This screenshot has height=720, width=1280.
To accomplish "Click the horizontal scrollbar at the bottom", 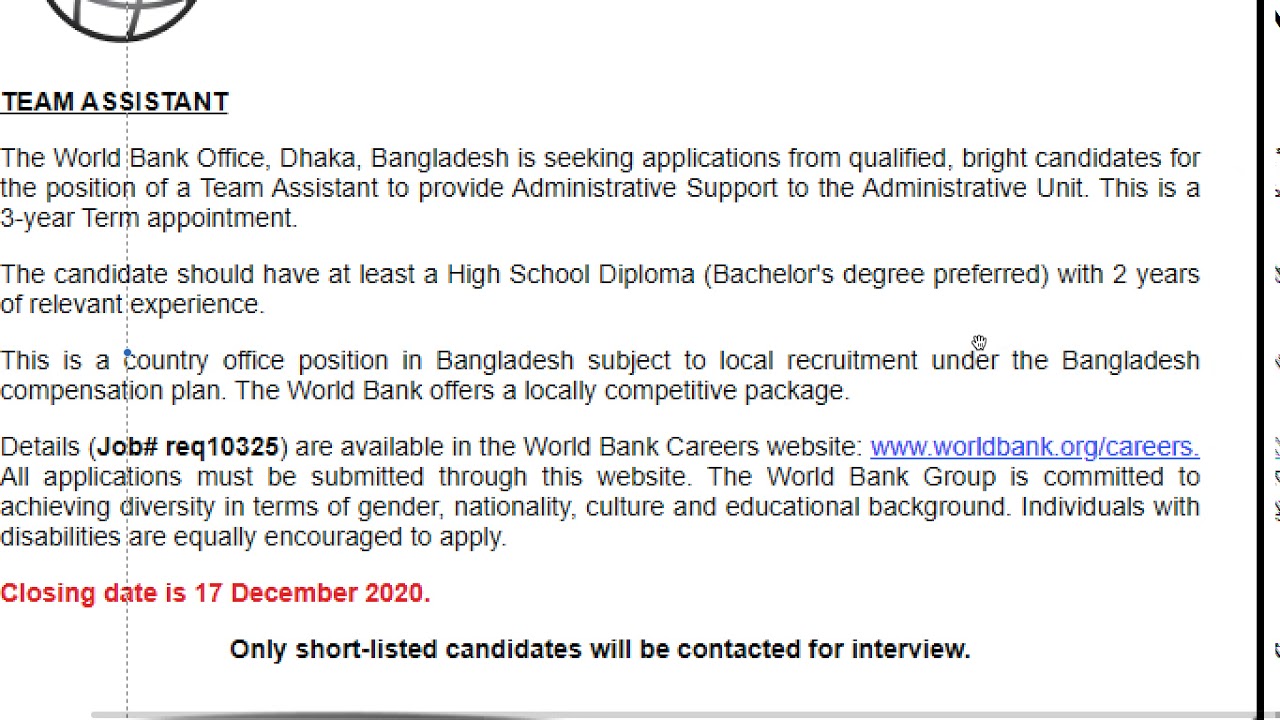I will click(320, 715).
